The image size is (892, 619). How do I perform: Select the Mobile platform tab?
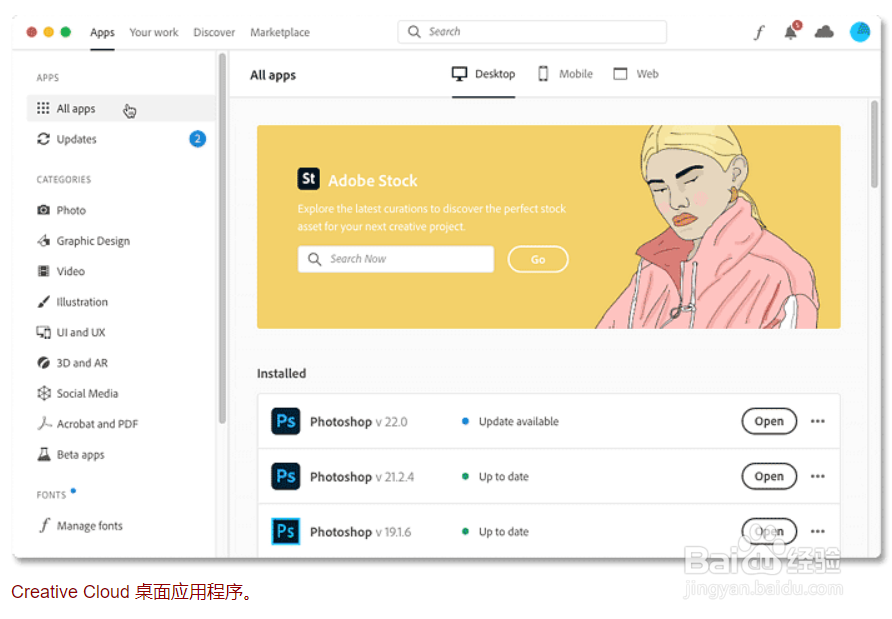[565, 74]
